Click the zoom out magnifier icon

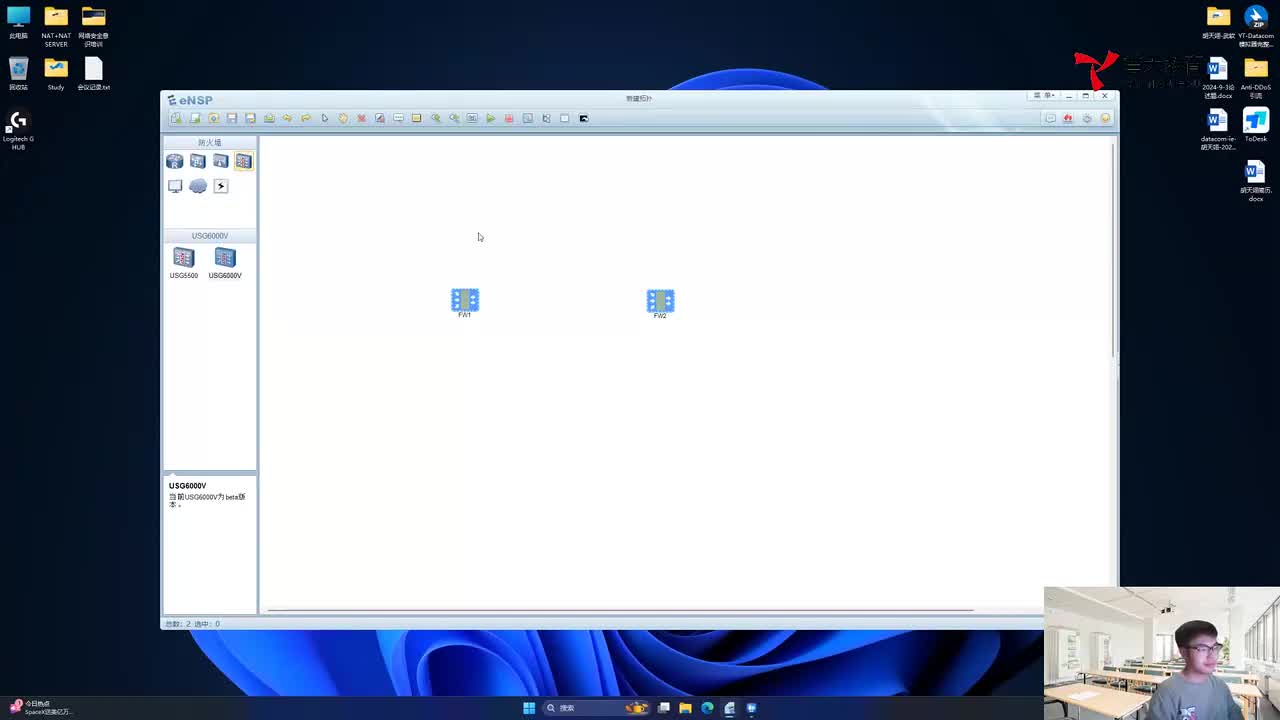454,118
